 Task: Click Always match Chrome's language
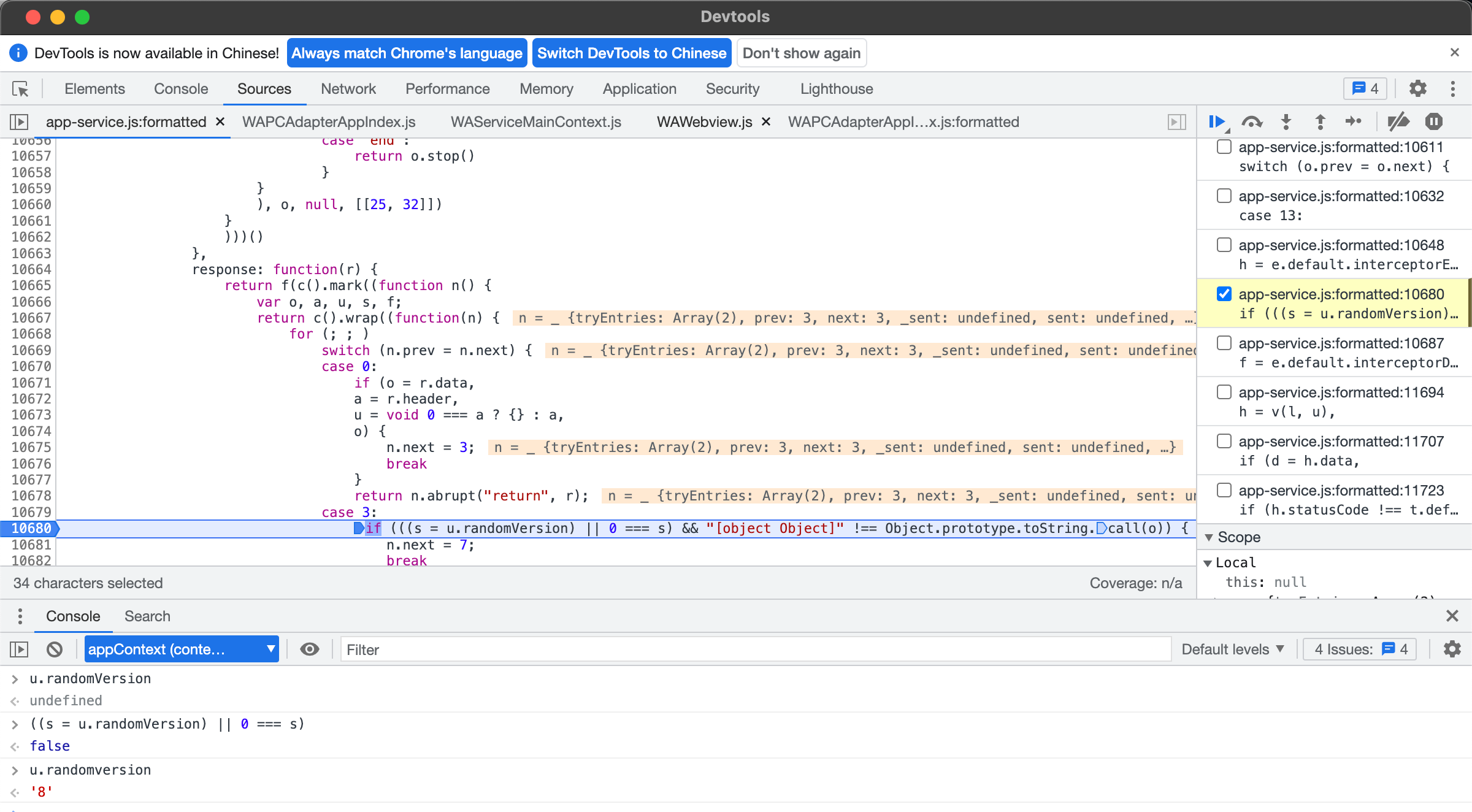click(407, 53)
